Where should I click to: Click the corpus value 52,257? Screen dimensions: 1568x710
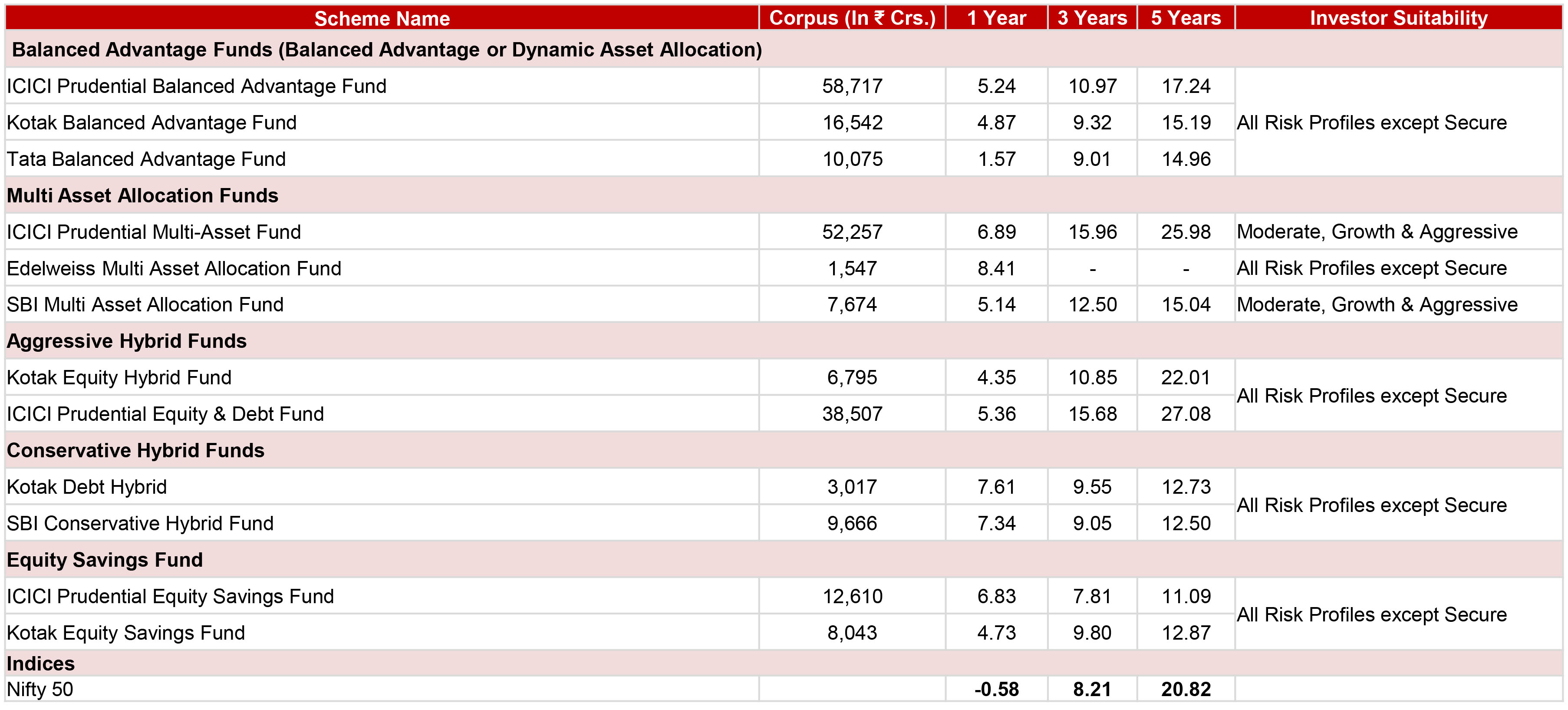coord(852,232)
